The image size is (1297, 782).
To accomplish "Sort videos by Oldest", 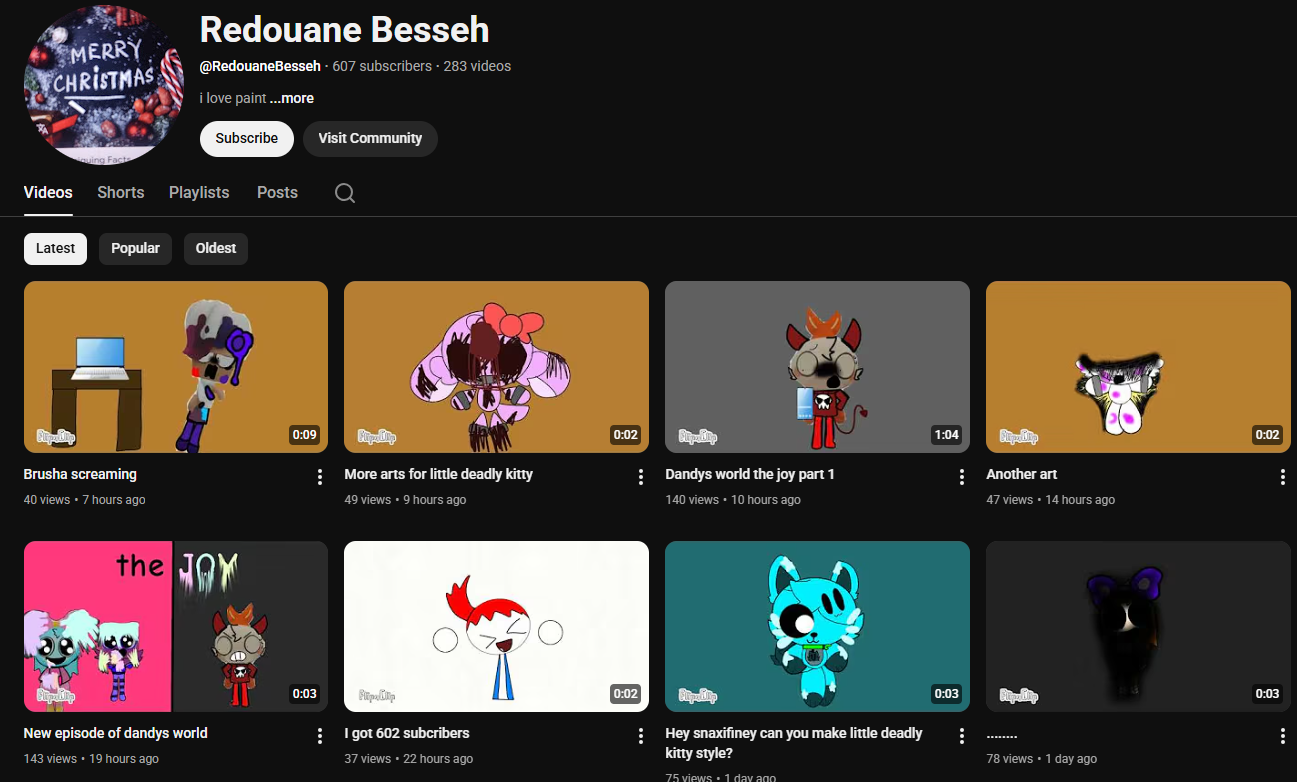I will [x=216, y=248].
